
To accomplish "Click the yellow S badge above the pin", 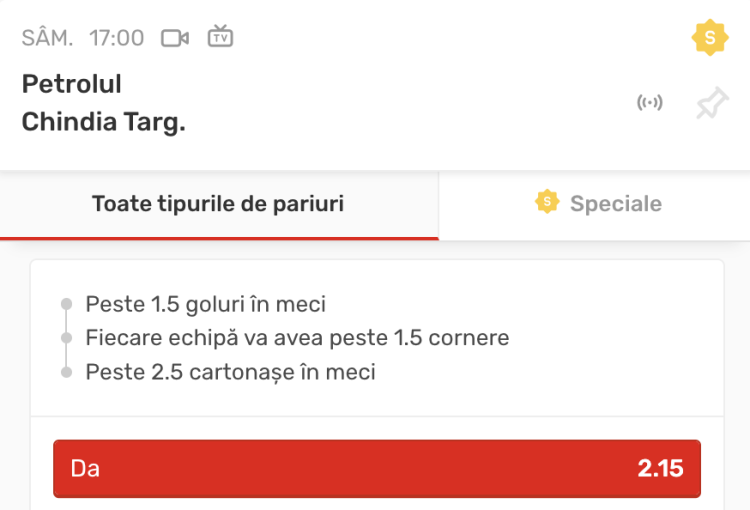I will (x=710, y=38).
